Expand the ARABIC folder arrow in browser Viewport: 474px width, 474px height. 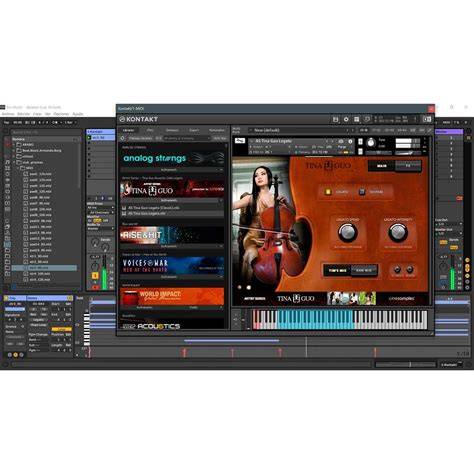[14, 145]
